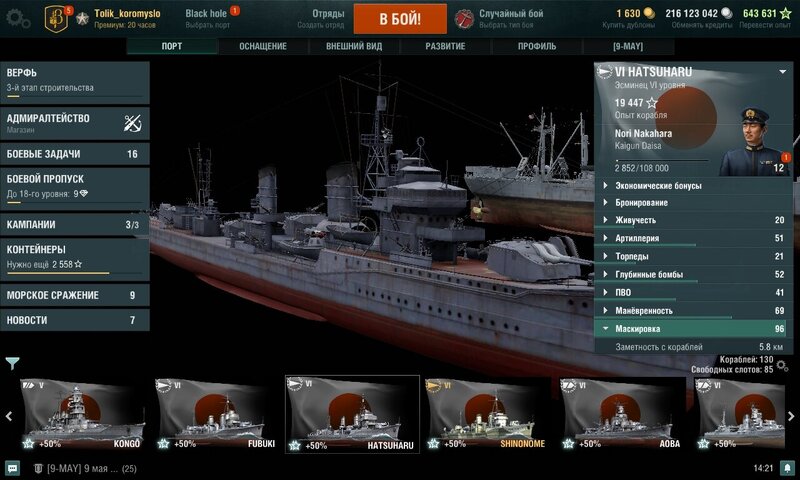Screen dimensions: 800x480
Task: Open the chat window icon
Action: [x=13, y=468]
